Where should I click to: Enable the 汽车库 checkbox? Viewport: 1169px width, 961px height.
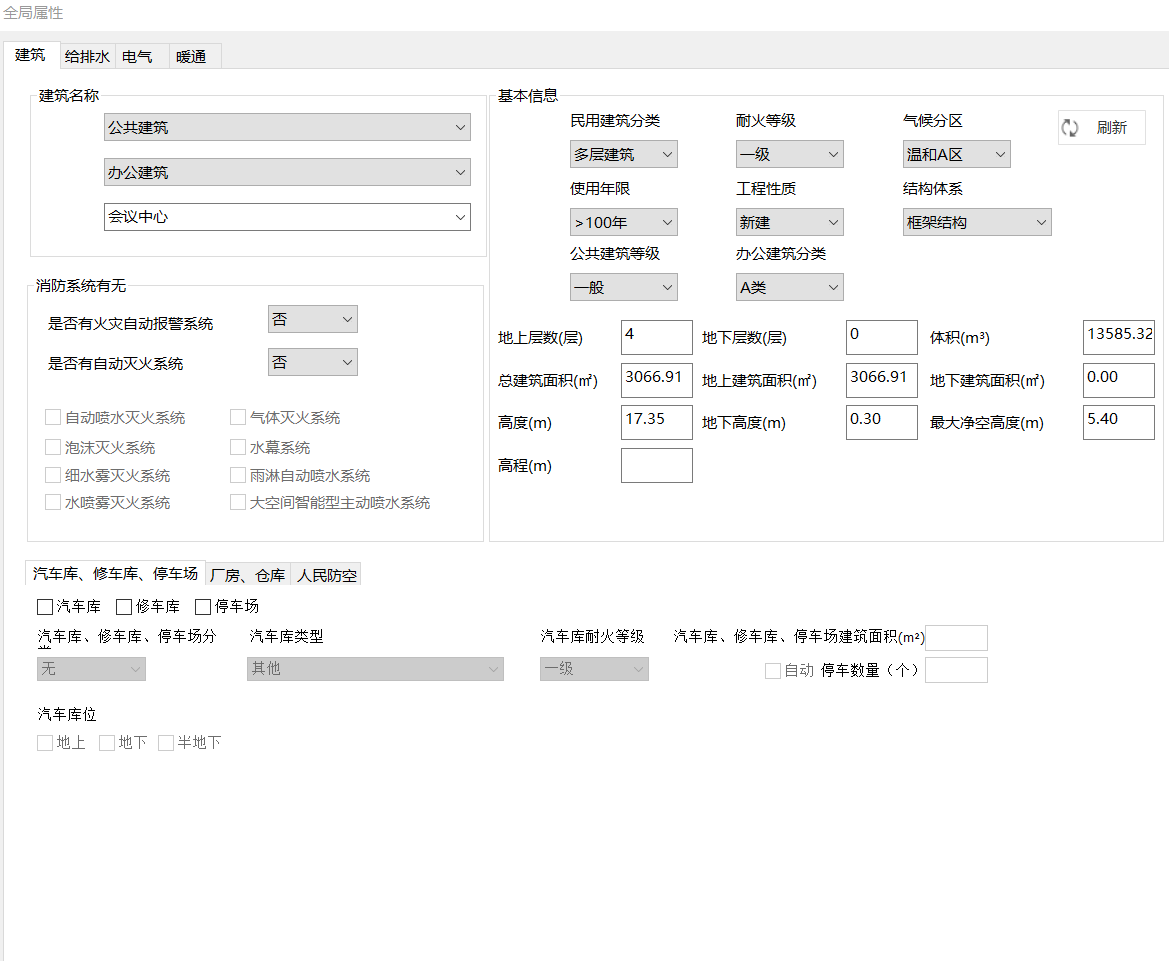click(45, 606)
